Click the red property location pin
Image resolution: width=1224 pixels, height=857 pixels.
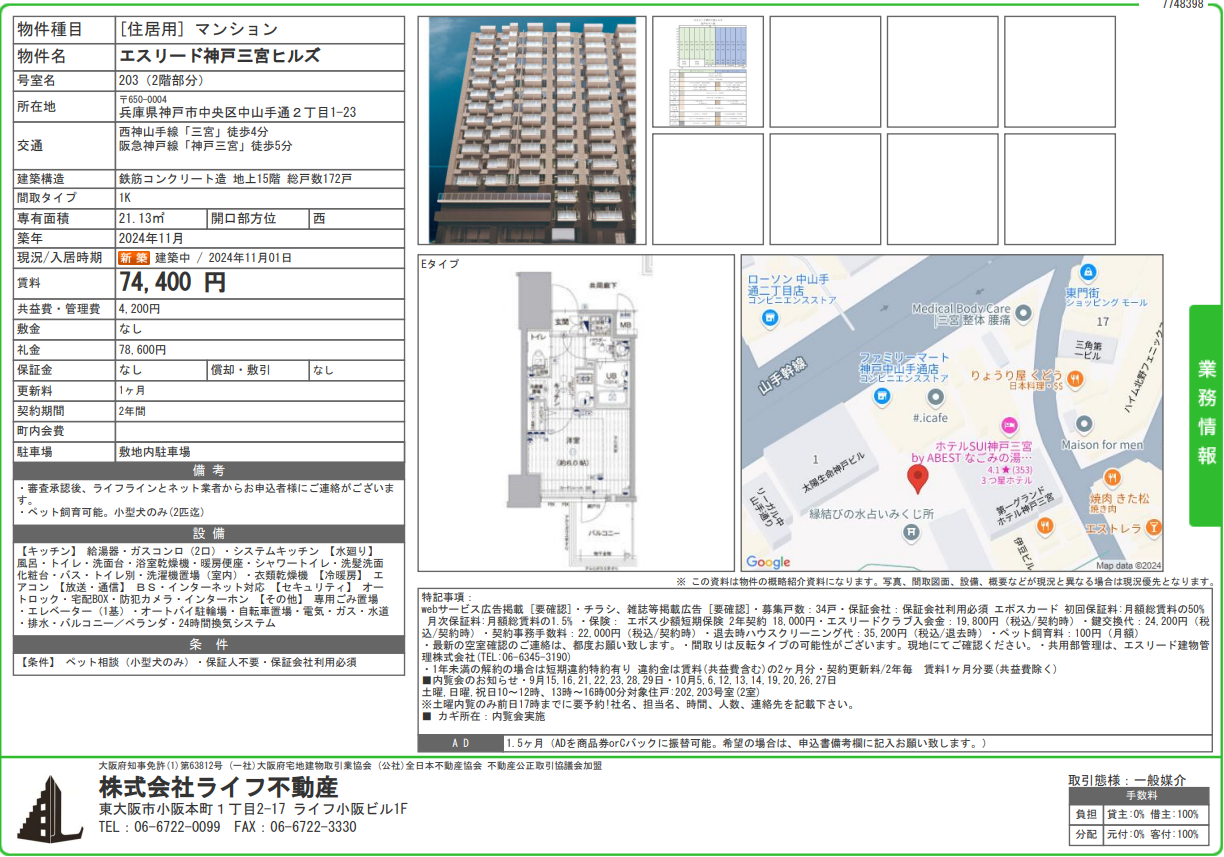919,481
